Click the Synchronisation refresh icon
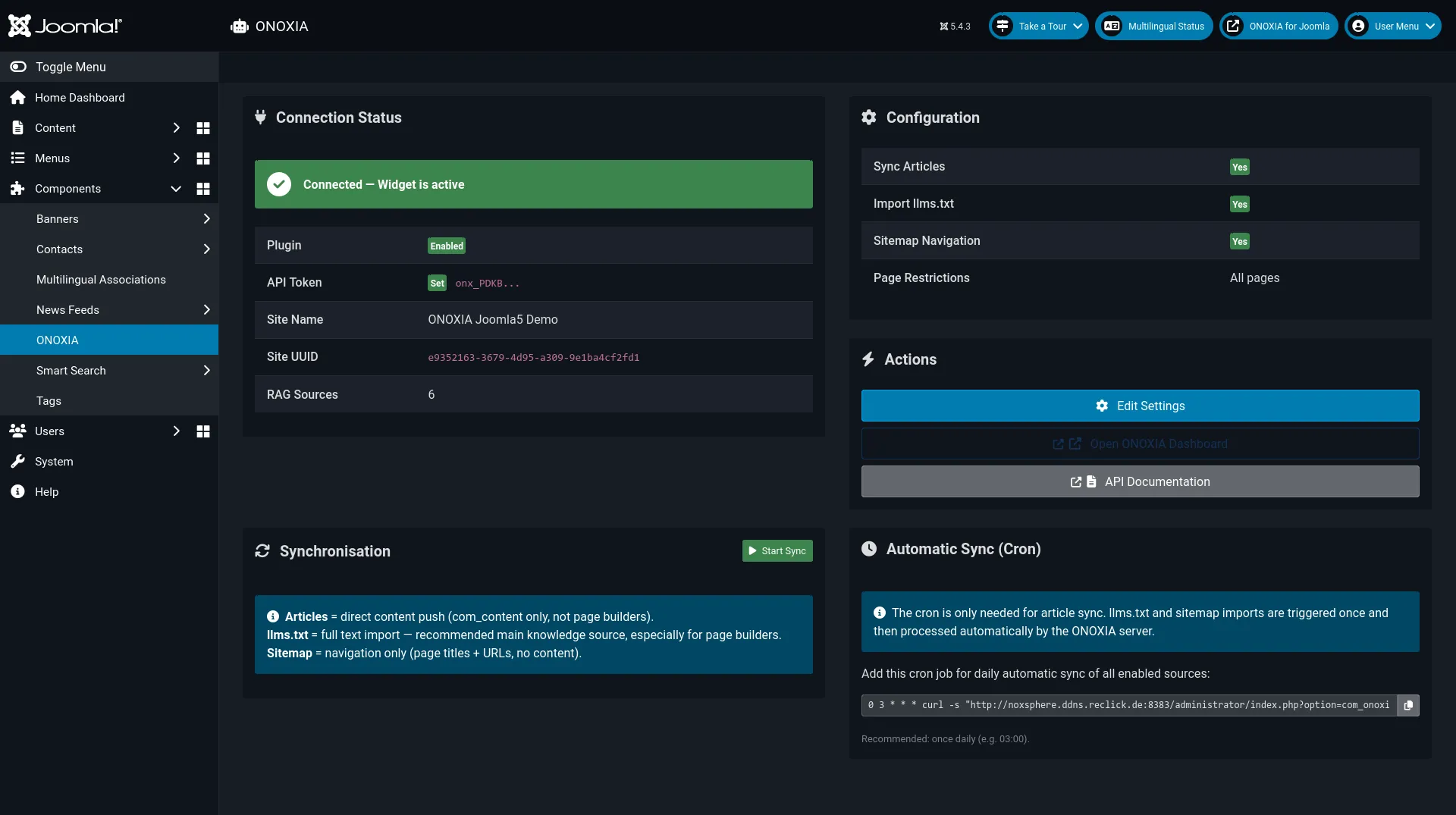The width and height of the screenshot is (1456, 815). [x=262, y=551]
